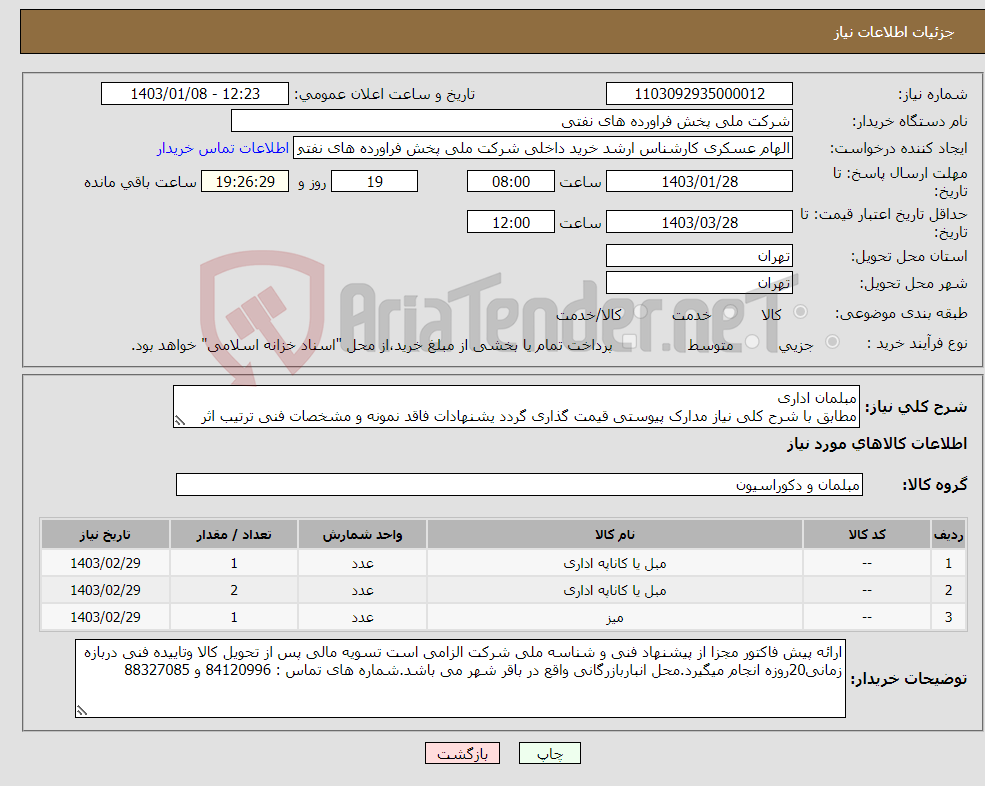Click row number 1 cell

pos(949,563)
